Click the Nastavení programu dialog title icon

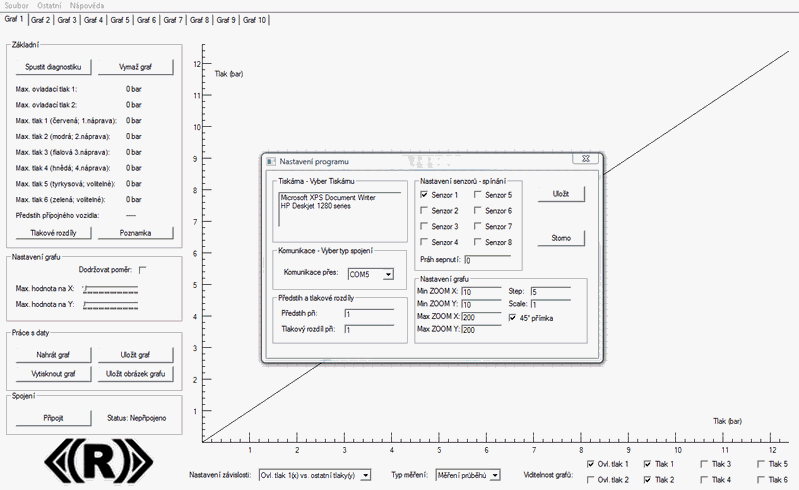tap(270, 161)
